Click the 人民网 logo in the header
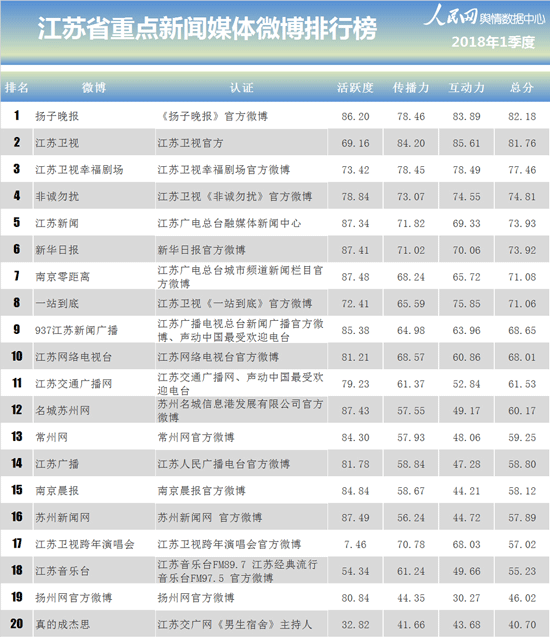 tap(450, 15)
